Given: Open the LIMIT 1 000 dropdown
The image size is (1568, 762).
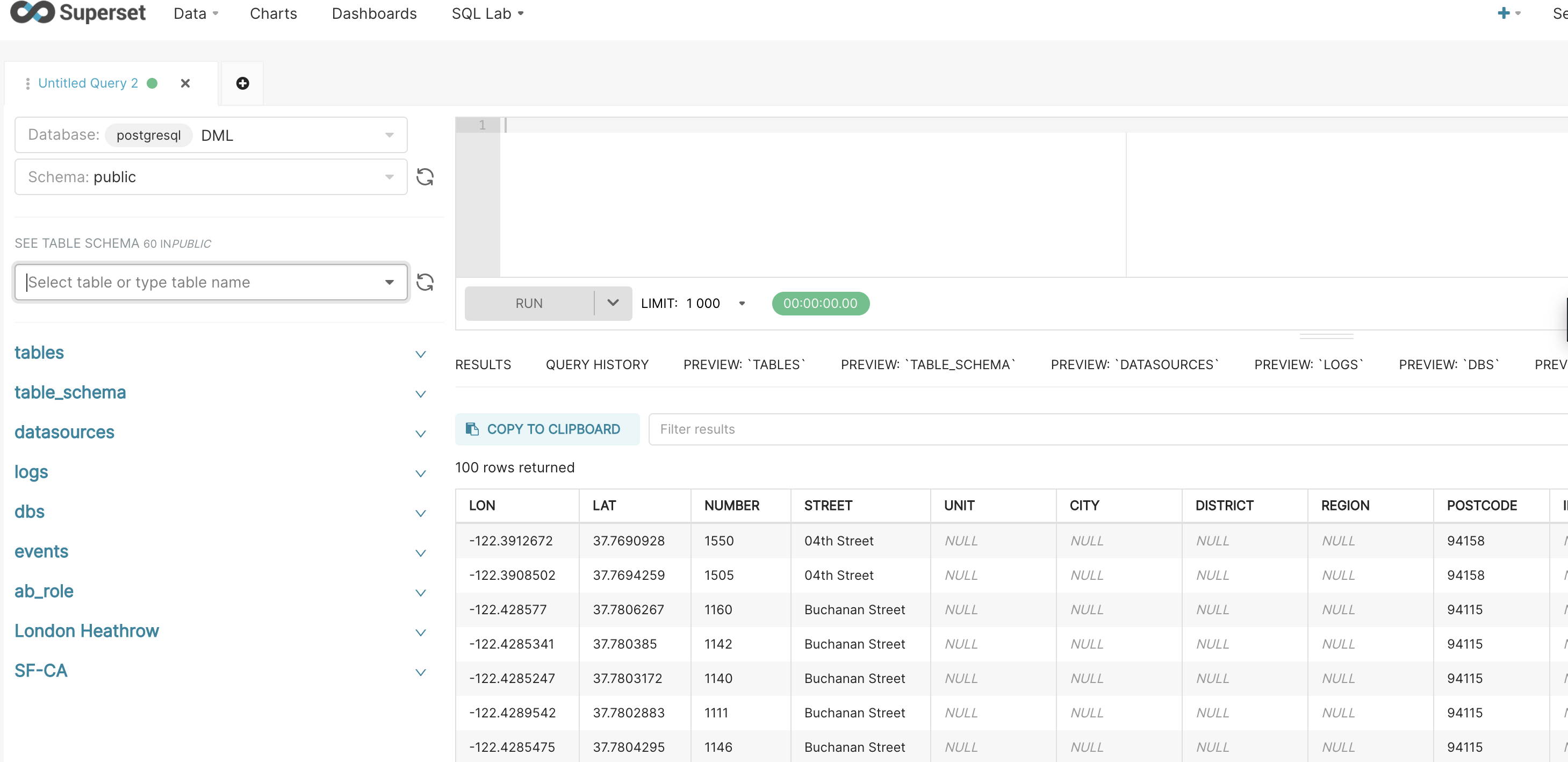Looking at the screenshot, I should [742, 303].
